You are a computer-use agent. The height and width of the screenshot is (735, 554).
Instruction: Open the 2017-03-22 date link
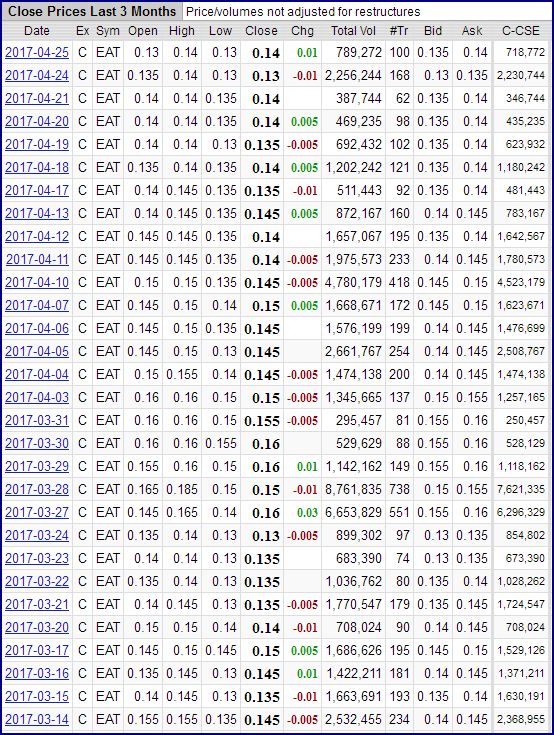click(x=37, y=581)
